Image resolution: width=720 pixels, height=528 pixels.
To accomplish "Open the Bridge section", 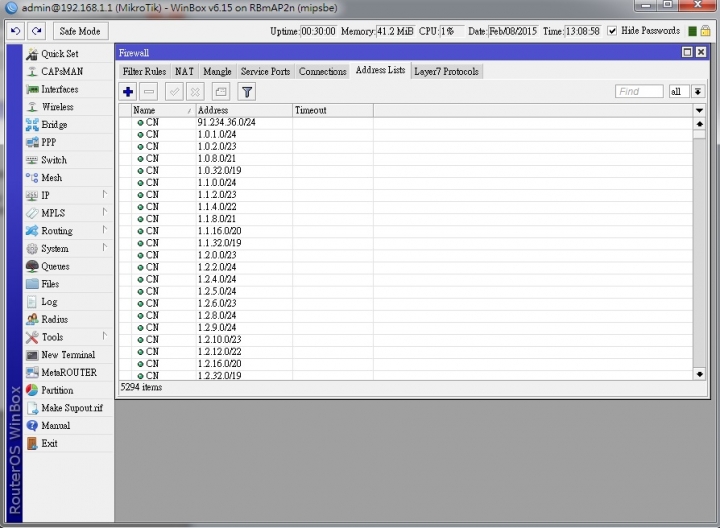I will pyautogui.click(x=68, y=125).
